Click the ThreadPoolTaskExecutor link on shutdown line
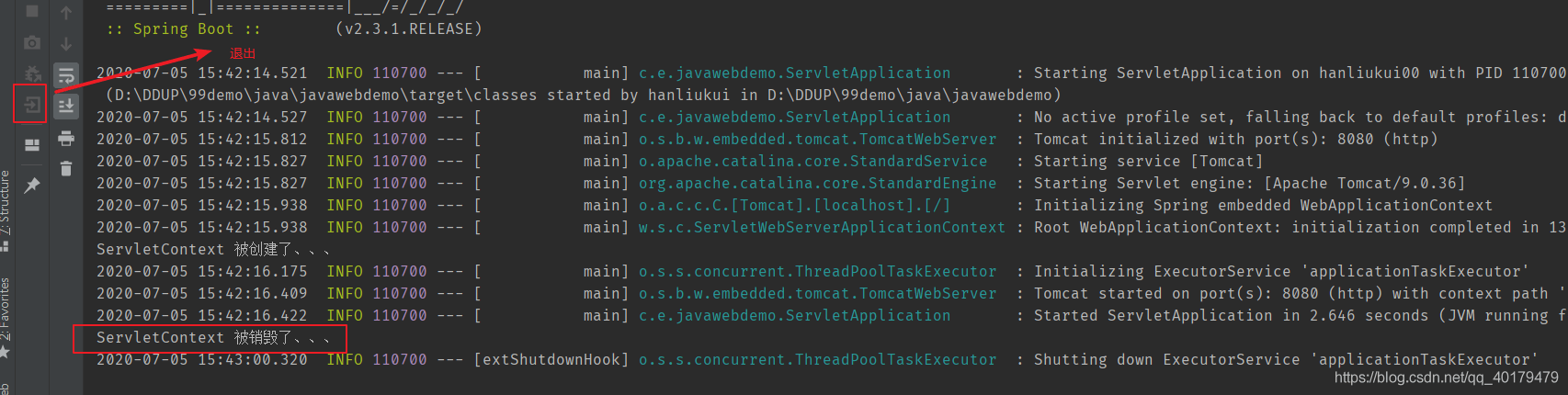Screen dimensions: 1568x395 [x=817, y=360]
